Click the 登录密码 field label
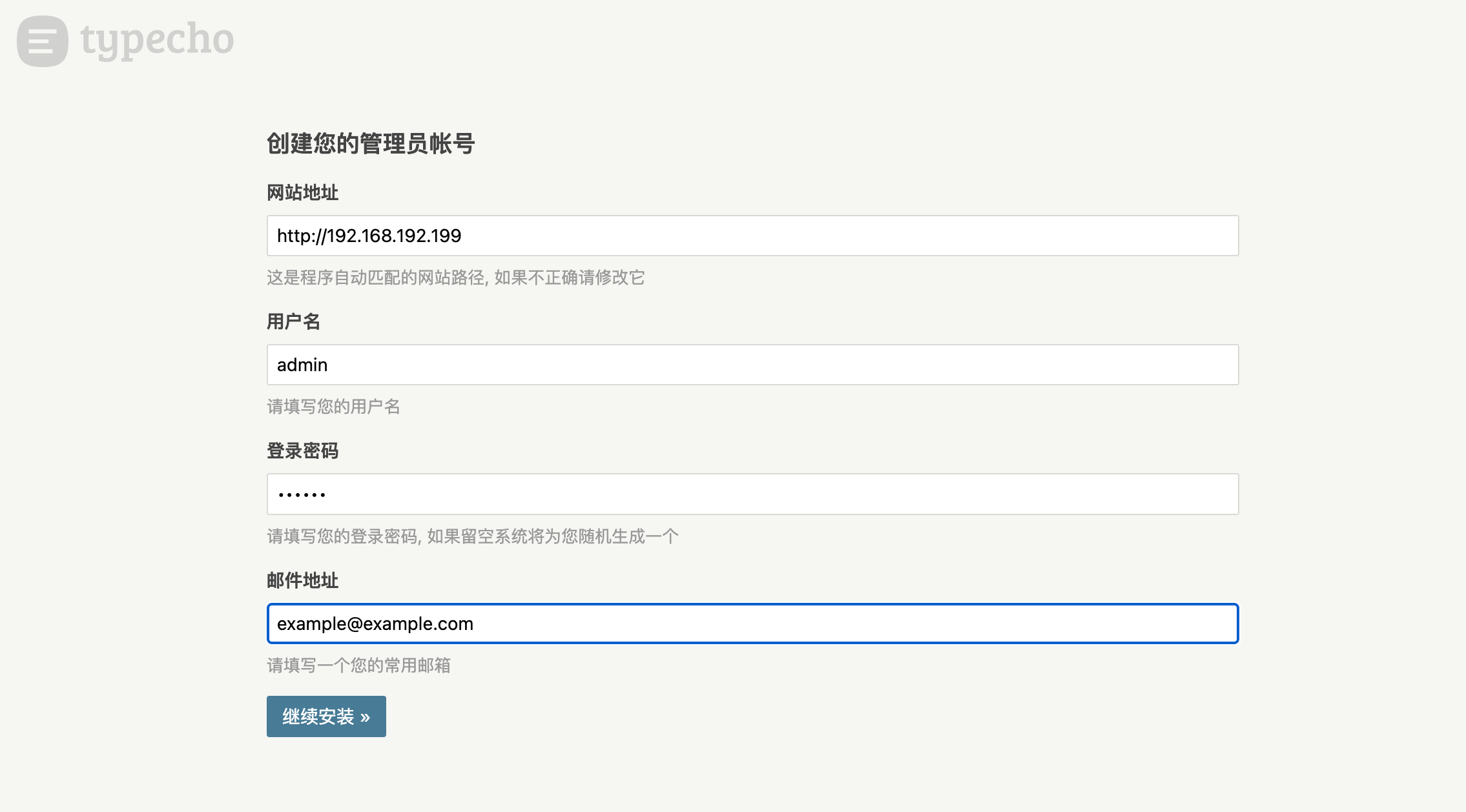Screen dimensions: 1466x812 302,451
